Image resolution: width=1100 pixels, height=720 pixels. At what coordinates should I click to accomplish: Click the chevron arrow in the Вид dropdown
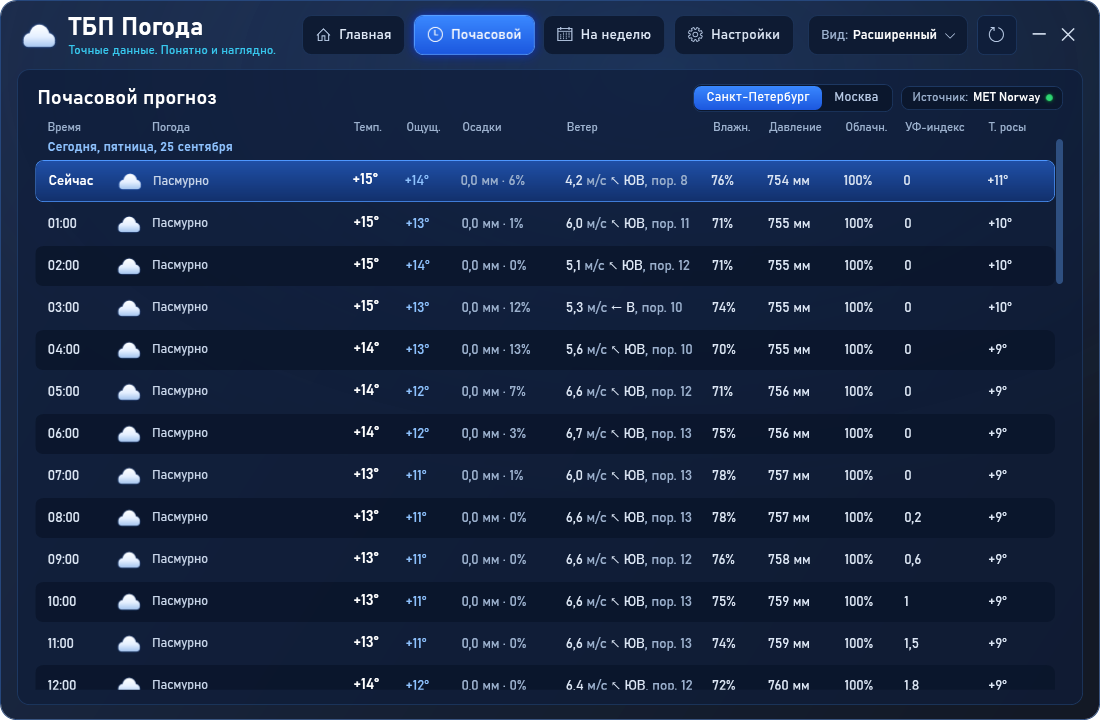(x=950, y=35)
